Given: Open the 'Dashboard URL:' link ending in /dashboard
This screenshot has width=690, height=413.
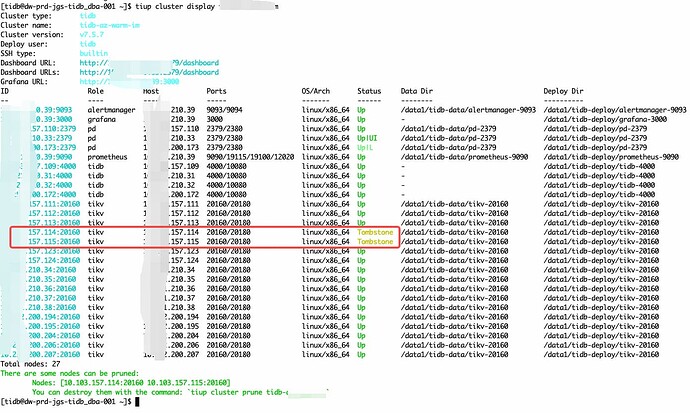Looking at the screenshot, I should point(149,63).
